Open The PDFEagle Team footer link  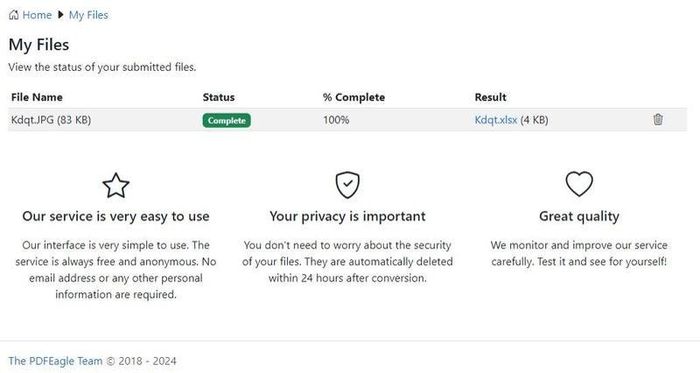point(55,361)
